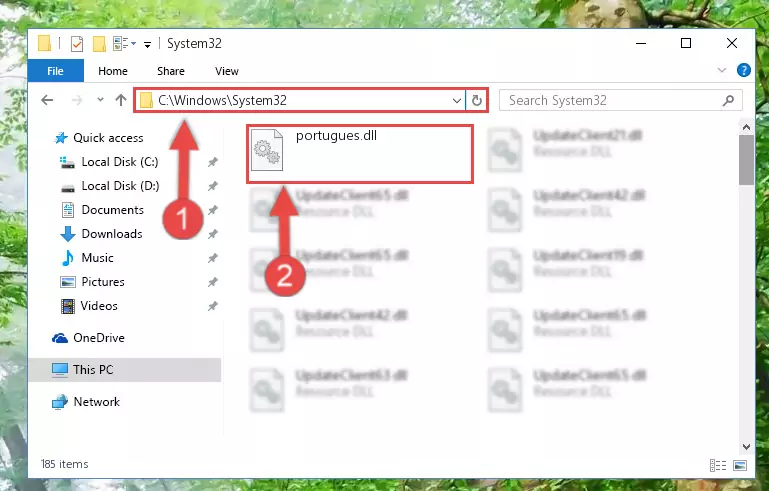Click the Forward navigation arrow
Viewport: 769px width, 491px height.
77,101
